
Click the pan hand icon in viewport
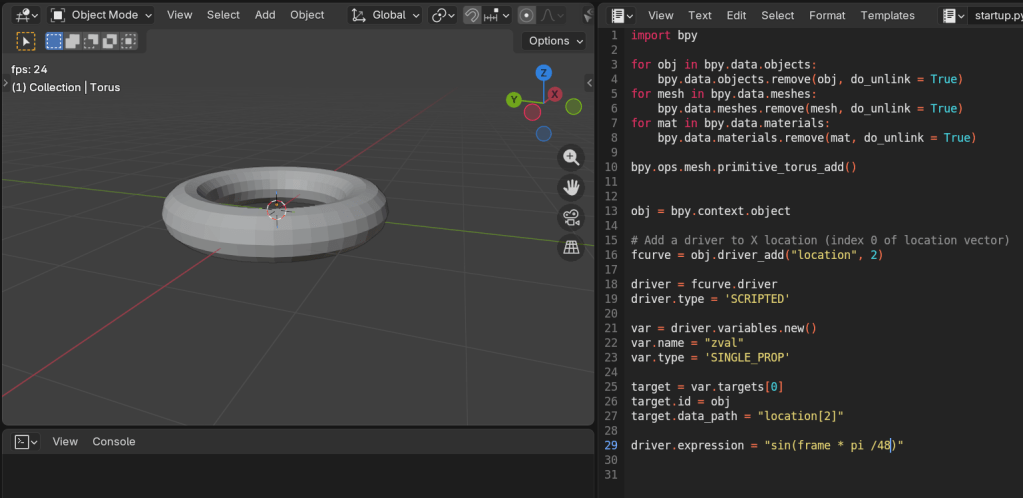pos(571,187)
